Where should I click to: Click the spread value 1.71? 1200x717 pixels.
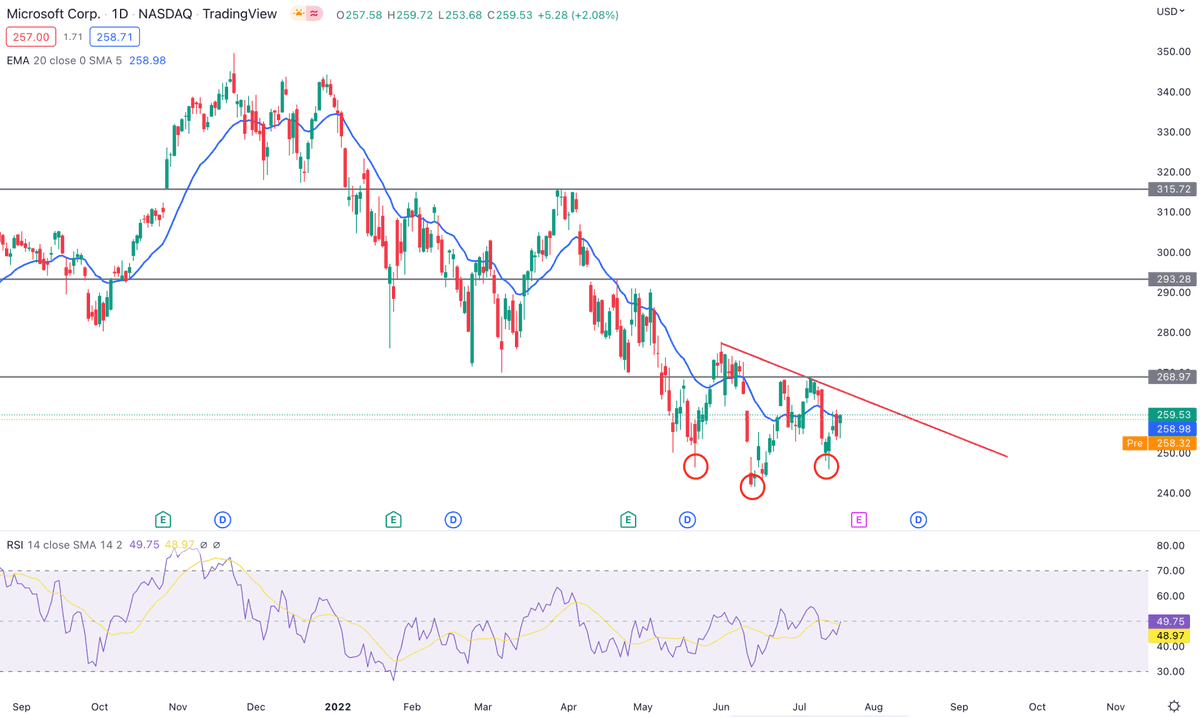[x=72, y=37]
